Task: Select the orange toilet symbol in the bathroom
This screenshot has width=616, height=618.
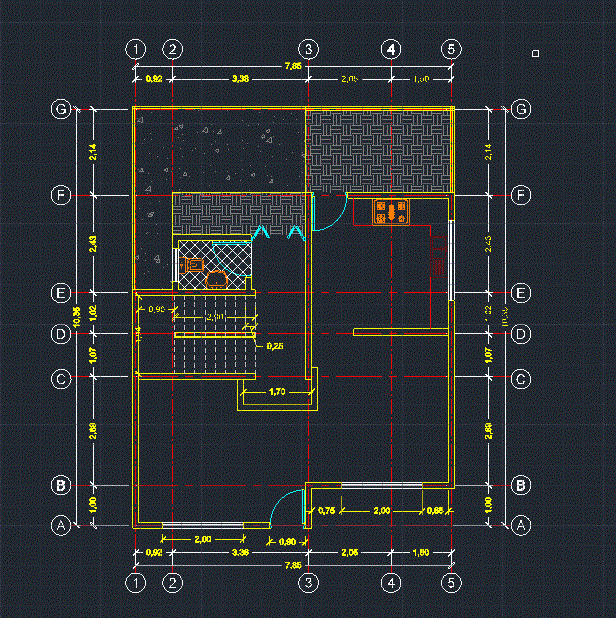Action: (x=192, y=264)
